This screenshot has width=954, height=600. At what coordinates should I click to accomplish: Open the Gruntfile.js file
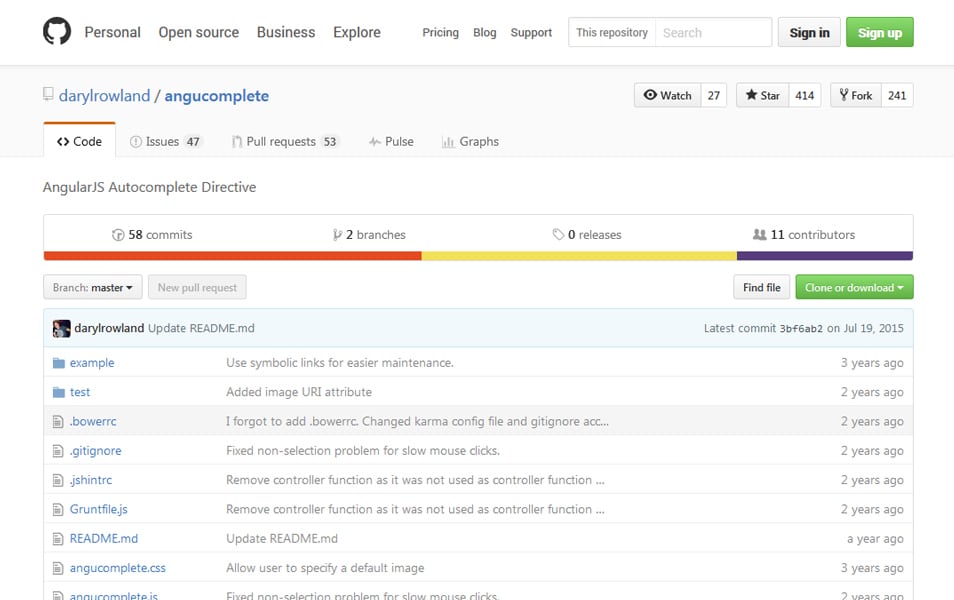click(x=99, y=509)
